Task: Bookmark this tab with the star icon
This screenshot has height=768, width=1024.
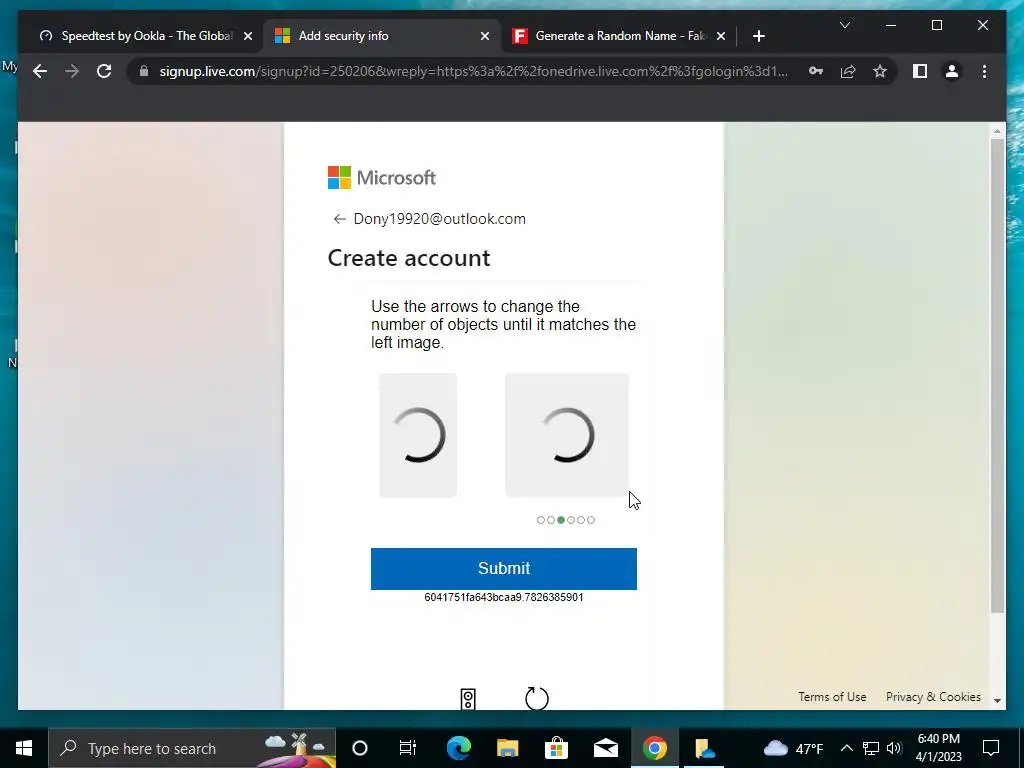Action: coord(880,71)
